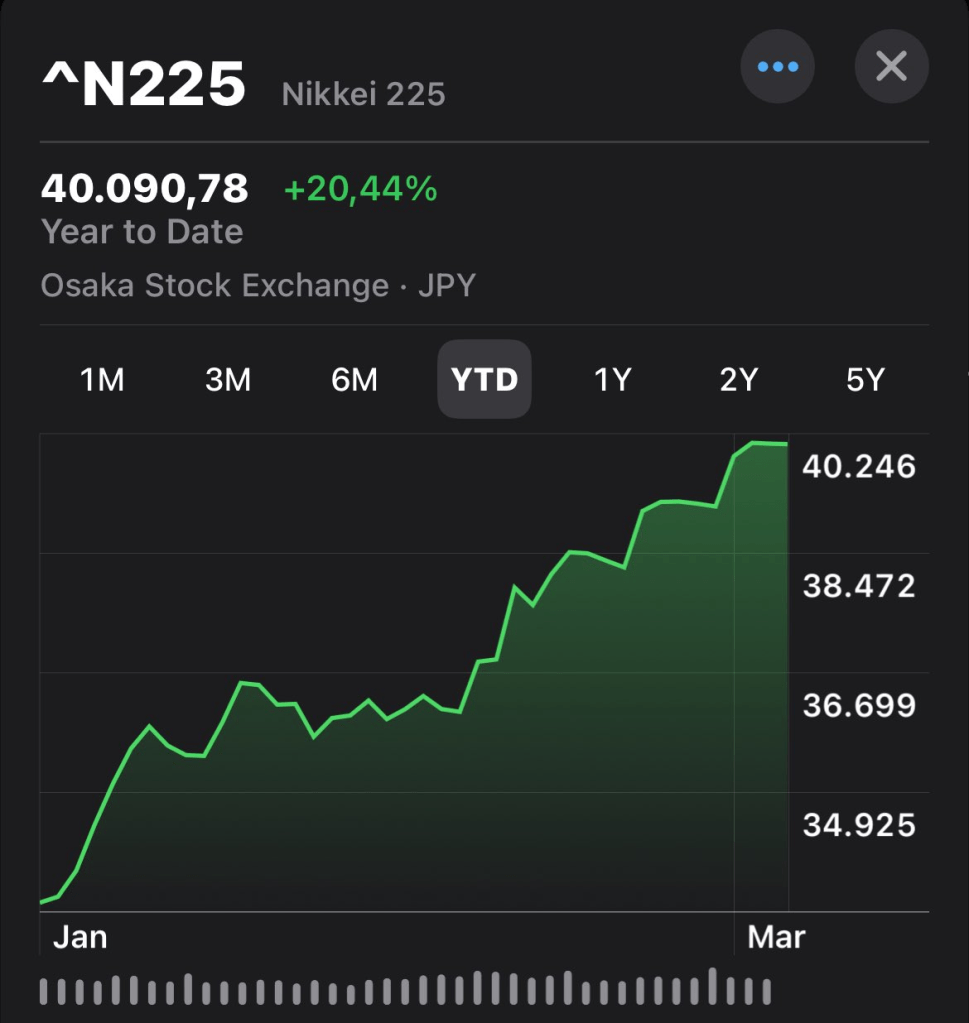
Task: Choose the 5Y time range
Action: pos(865,380)
